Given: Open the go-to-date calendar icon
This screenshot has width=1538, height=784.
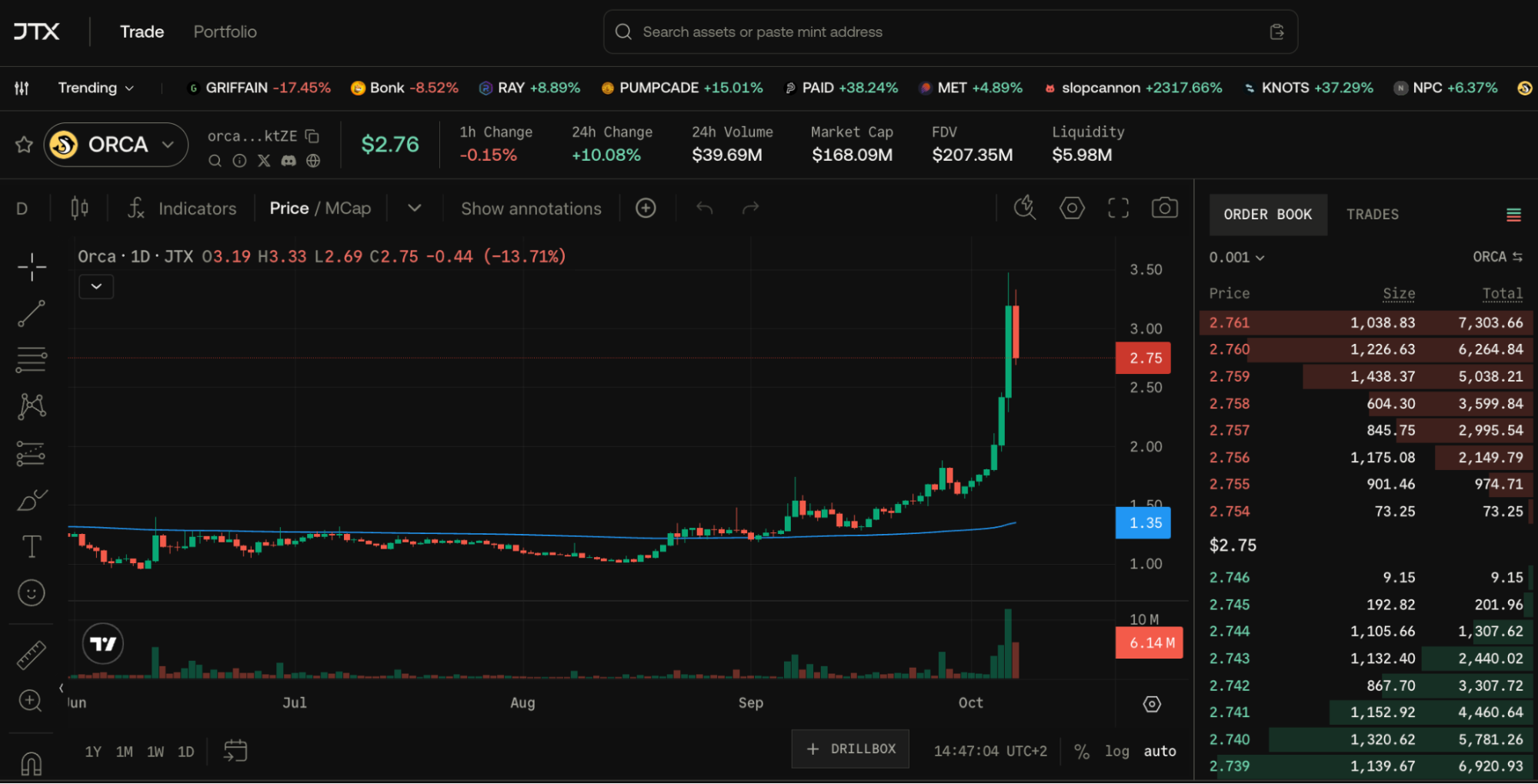Looking at the screenshot, I should coord(235,751).
